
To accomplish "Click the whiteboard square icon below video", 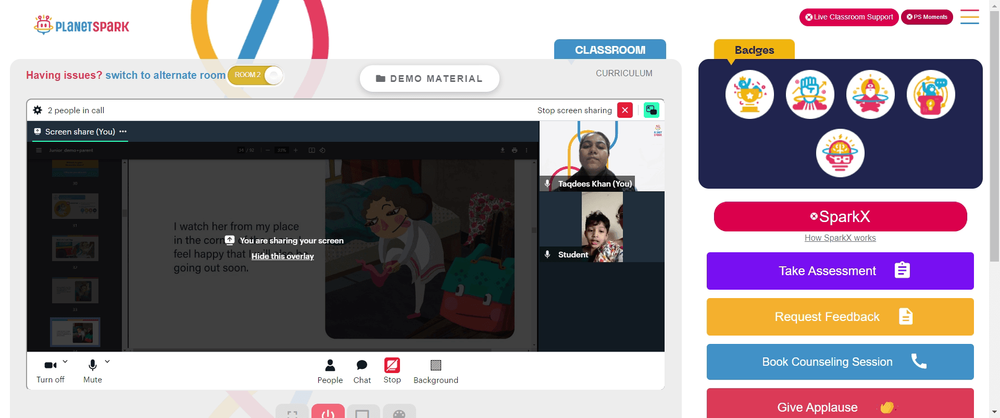I will tap(363, 412).
